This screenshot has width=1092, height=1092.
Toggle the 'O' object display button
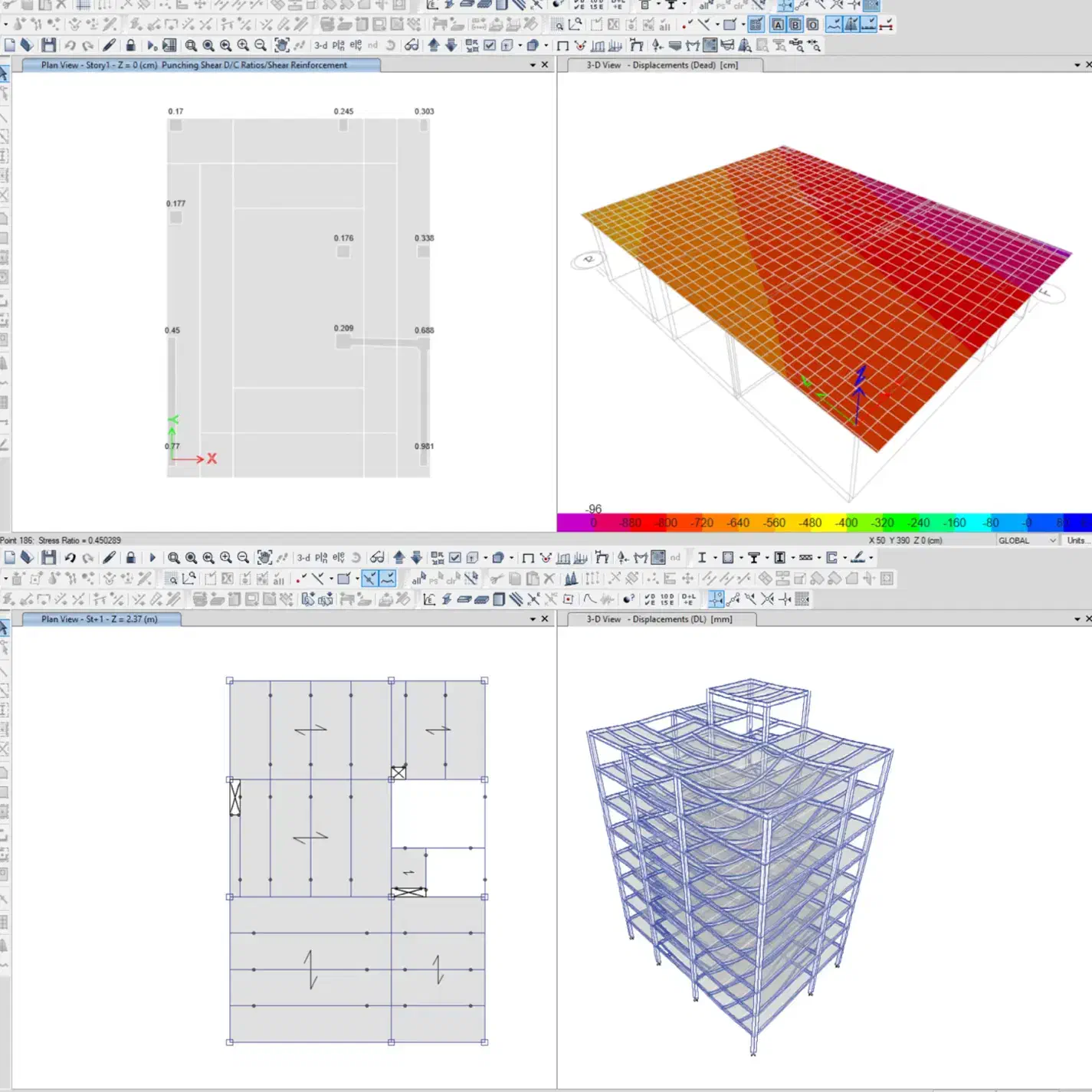coord(812,25)
